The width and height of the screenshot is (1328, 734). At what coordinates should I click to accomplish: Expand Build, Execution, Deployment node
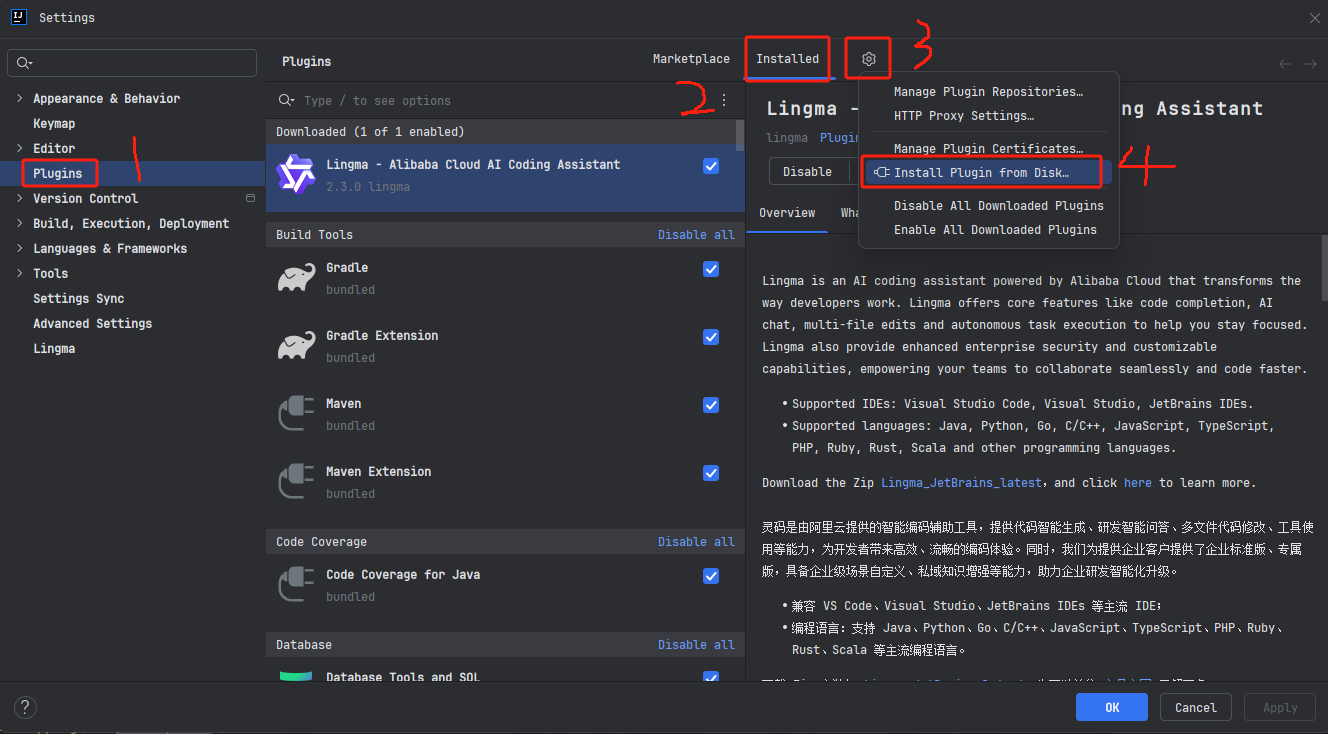point(20,223)
